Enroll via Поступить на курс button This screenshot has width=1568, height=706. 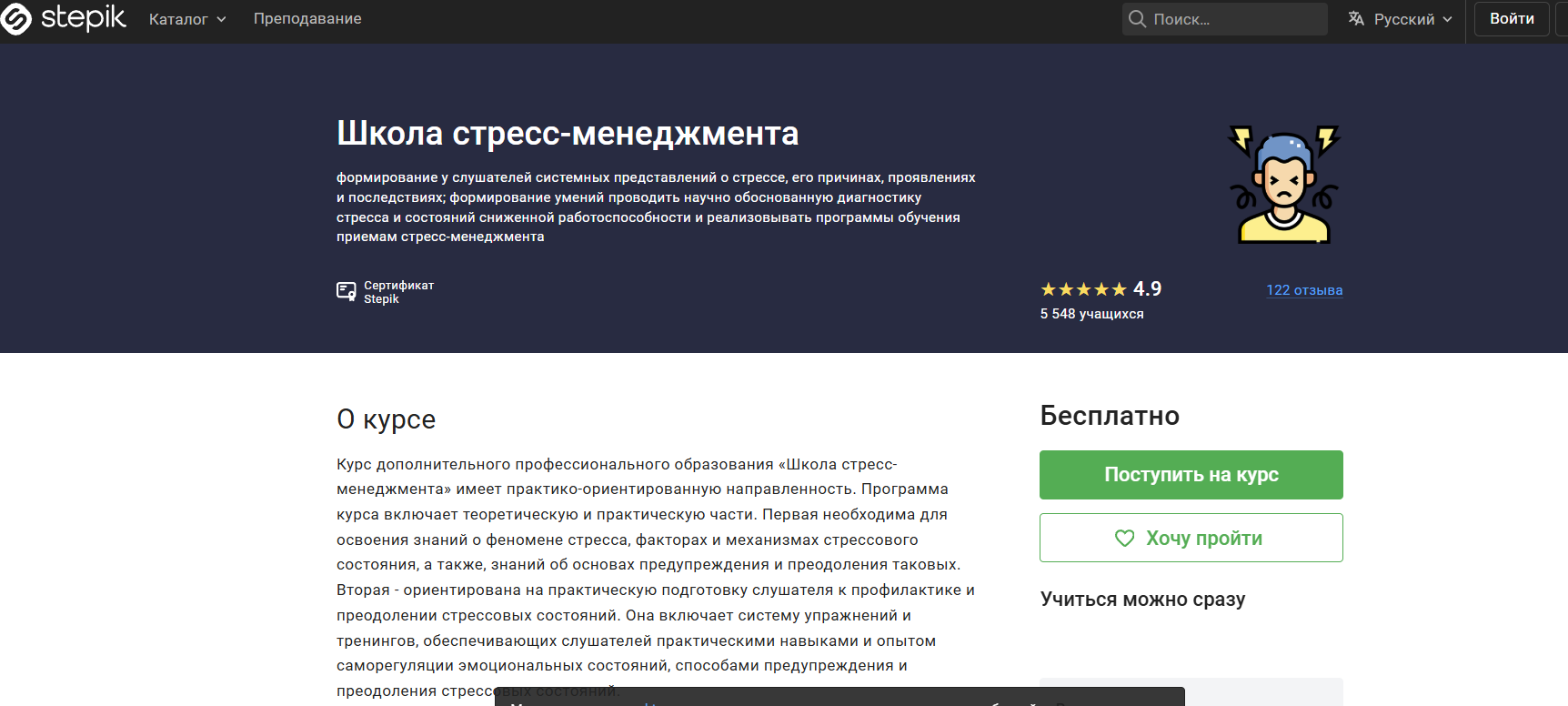click(x=1191, y=475)
